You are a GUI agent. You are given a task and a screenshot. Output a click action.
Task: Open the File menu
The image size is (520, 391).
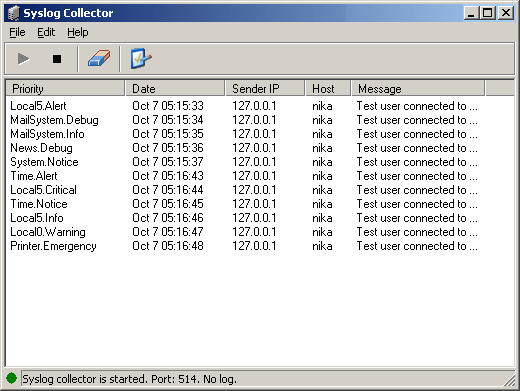[x=17, y=32]
